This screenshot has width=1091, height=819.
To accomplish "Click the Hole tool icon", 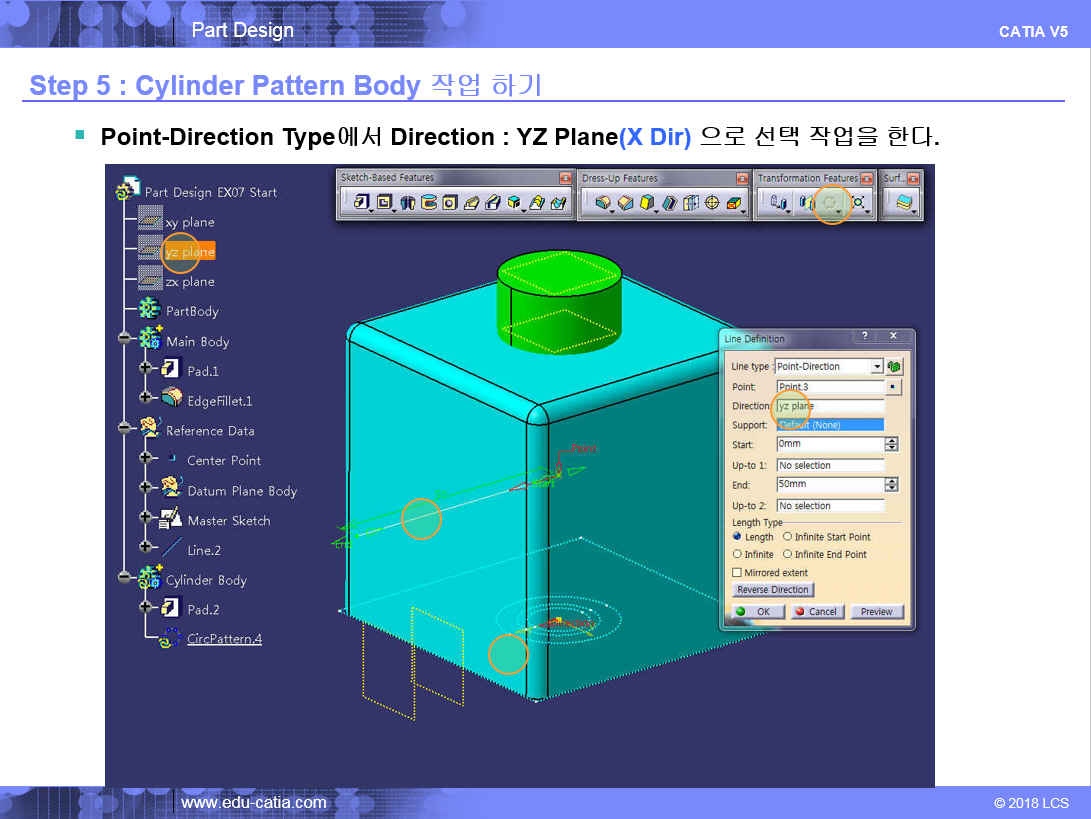I will (x=450, y=203).
